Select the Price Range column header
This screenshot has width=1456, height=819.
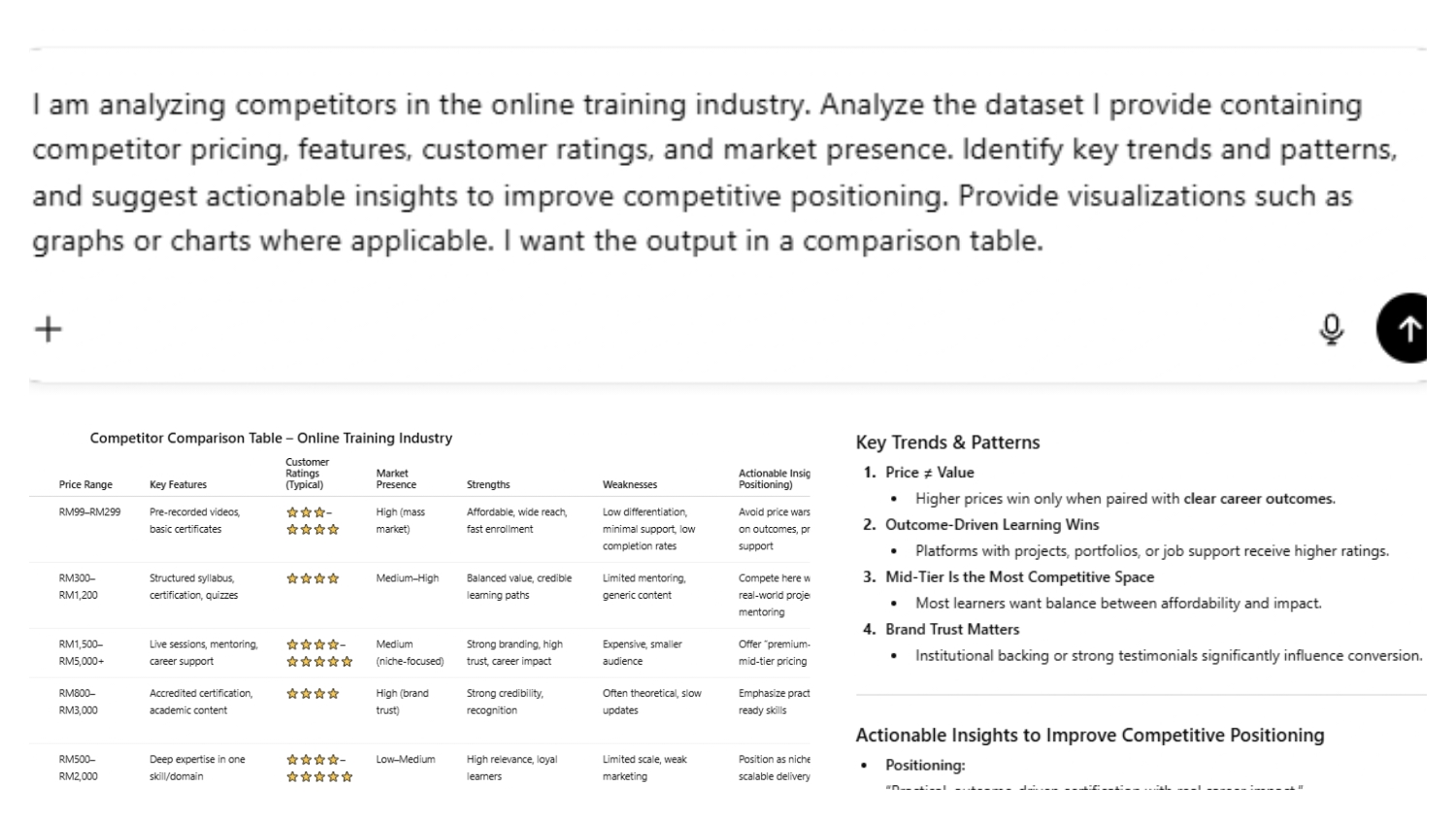click(85, 484)
